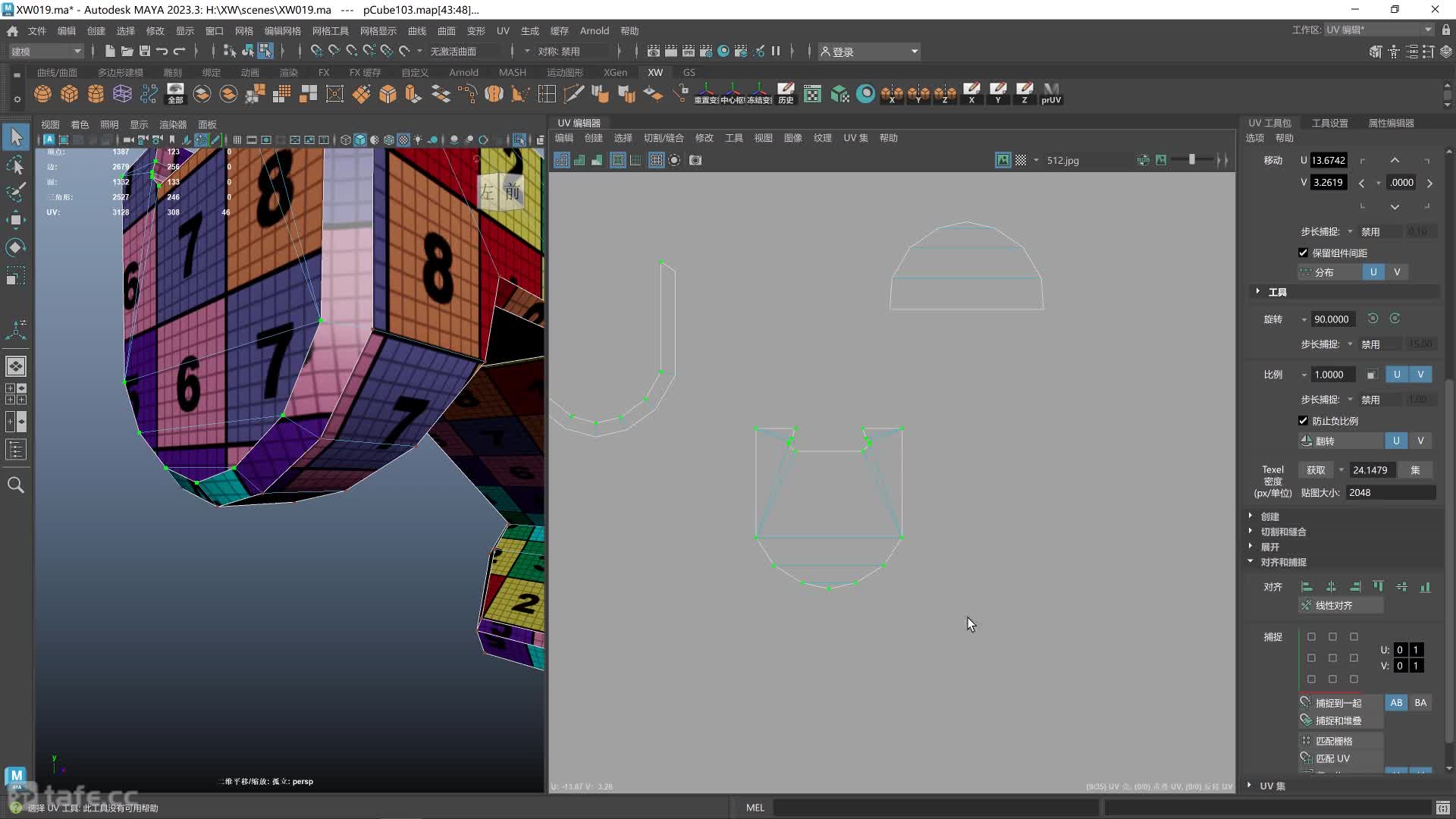Select the AB snap direction toggle
The image size is (1456, 819).
pyautogui.click(x=1396, y=703)
